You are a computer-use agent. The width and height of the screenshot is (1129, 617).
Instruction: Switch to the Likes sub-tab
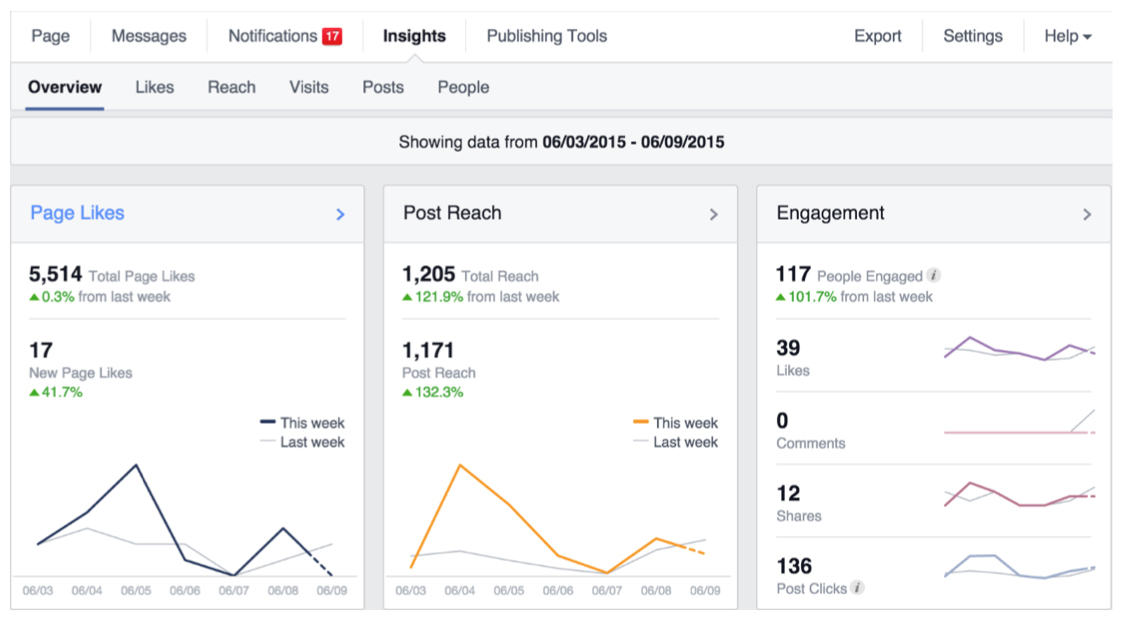pyautogui.click(x=155, y=87)
